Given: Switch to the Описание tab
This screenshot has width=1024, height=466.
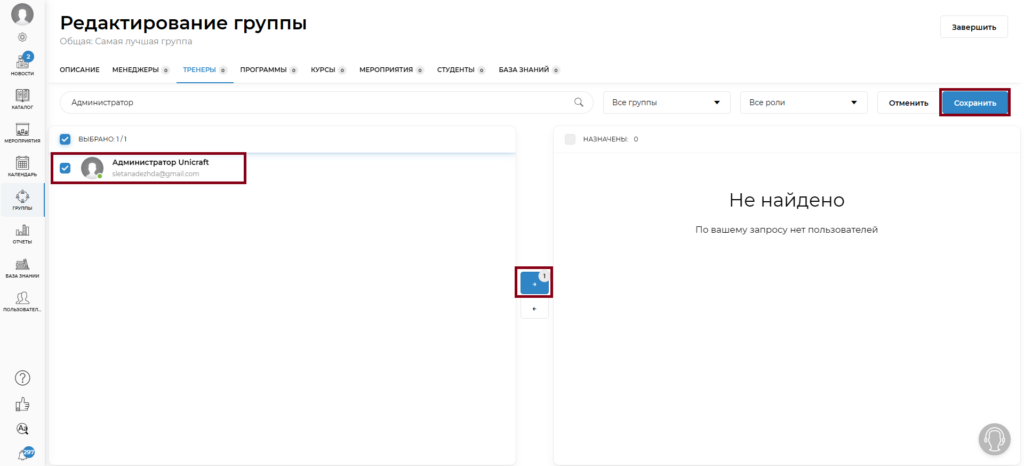Looking at the screenshot, I should pyautogui.click(x=80, y=70).
